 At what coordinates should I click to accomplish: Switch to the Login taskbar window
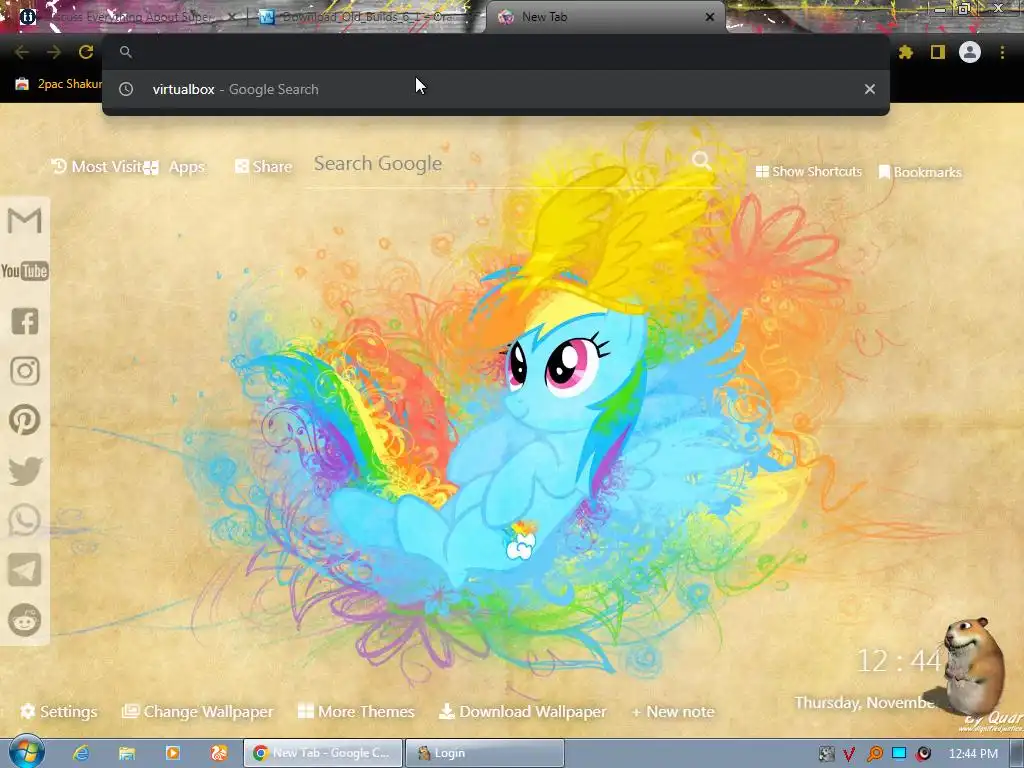(x=485, y=753)
